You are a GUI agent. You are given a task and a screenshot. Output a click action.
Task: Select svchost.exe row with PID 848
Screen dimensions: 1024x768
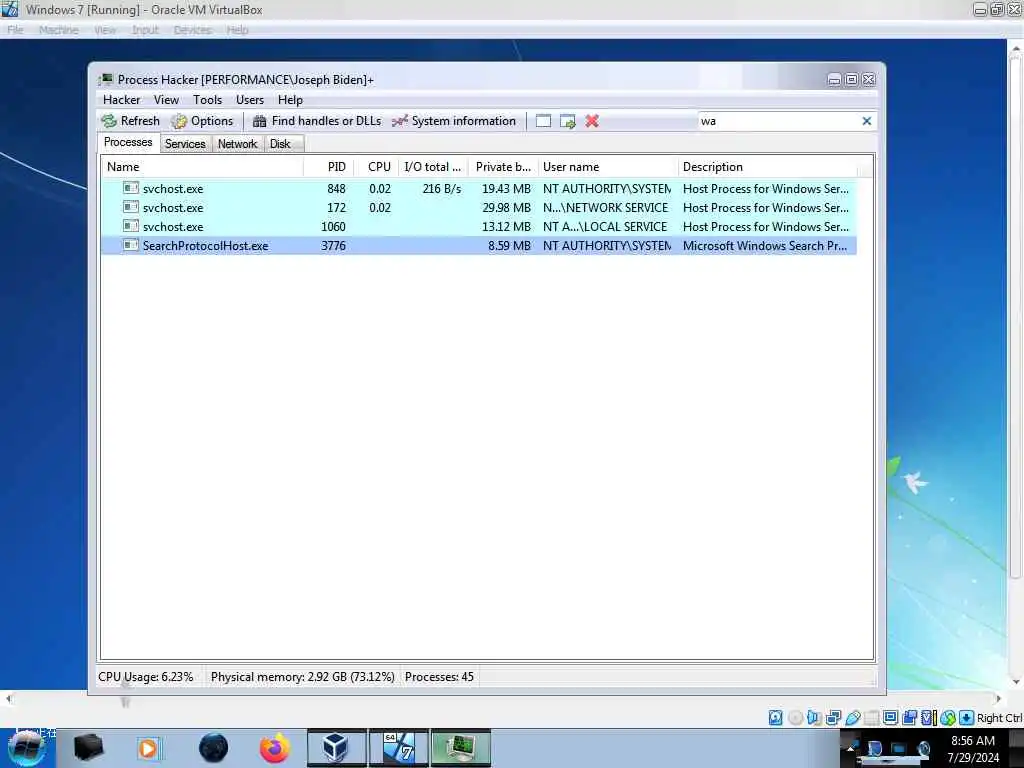coord(479,189)
